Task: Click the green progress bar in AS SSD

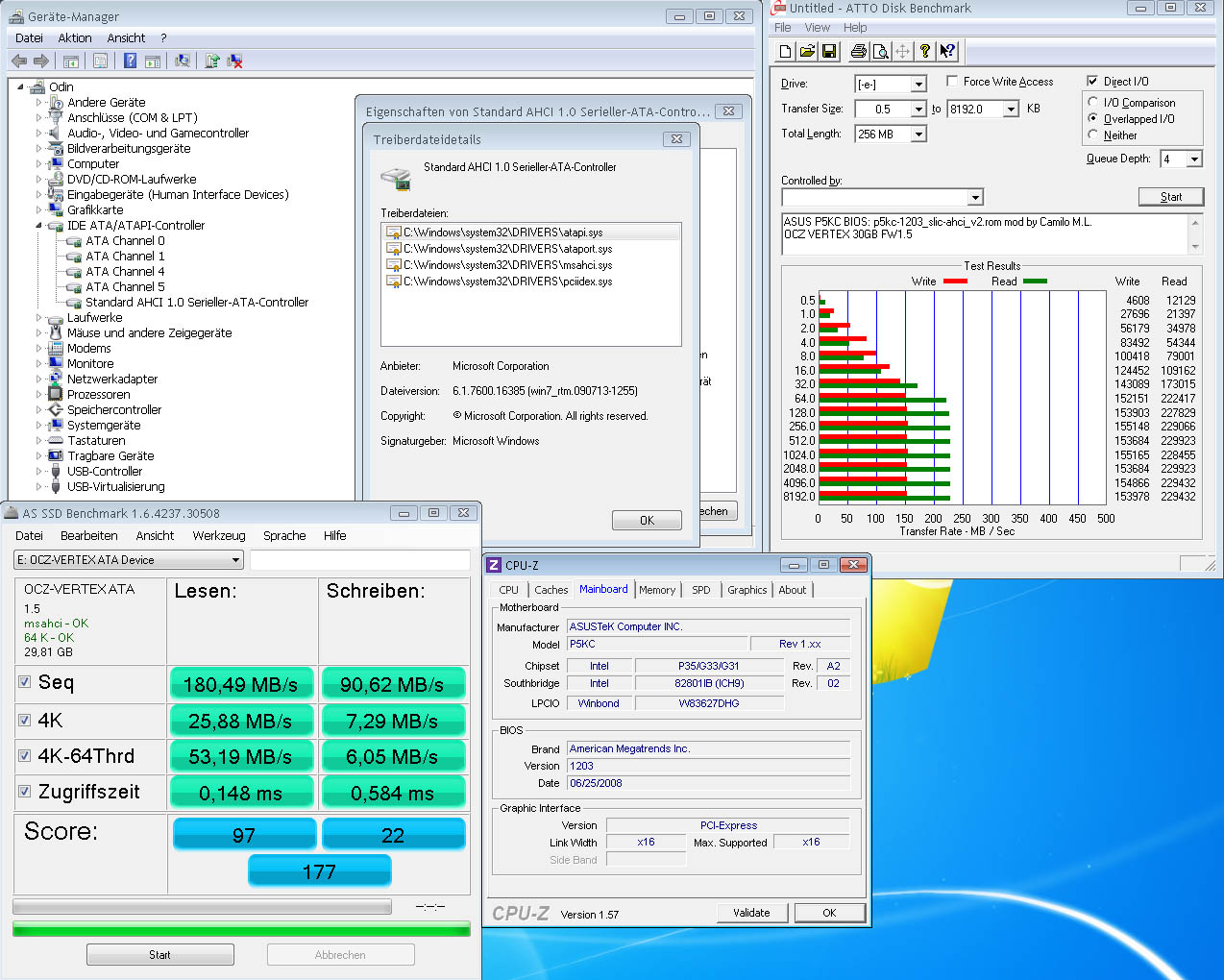Action: coord(241,929)
